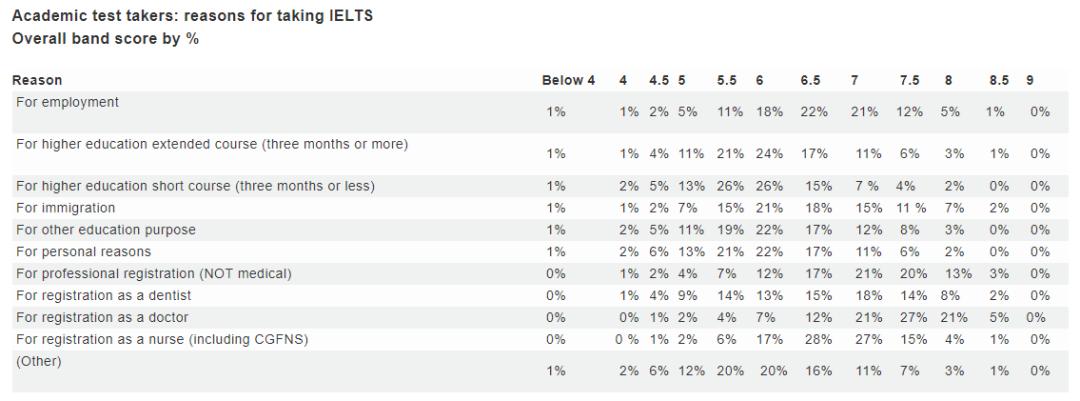The image size is (1080, 401).
Task: Select 'For other education purpose' row label
Action: point(106,229)
